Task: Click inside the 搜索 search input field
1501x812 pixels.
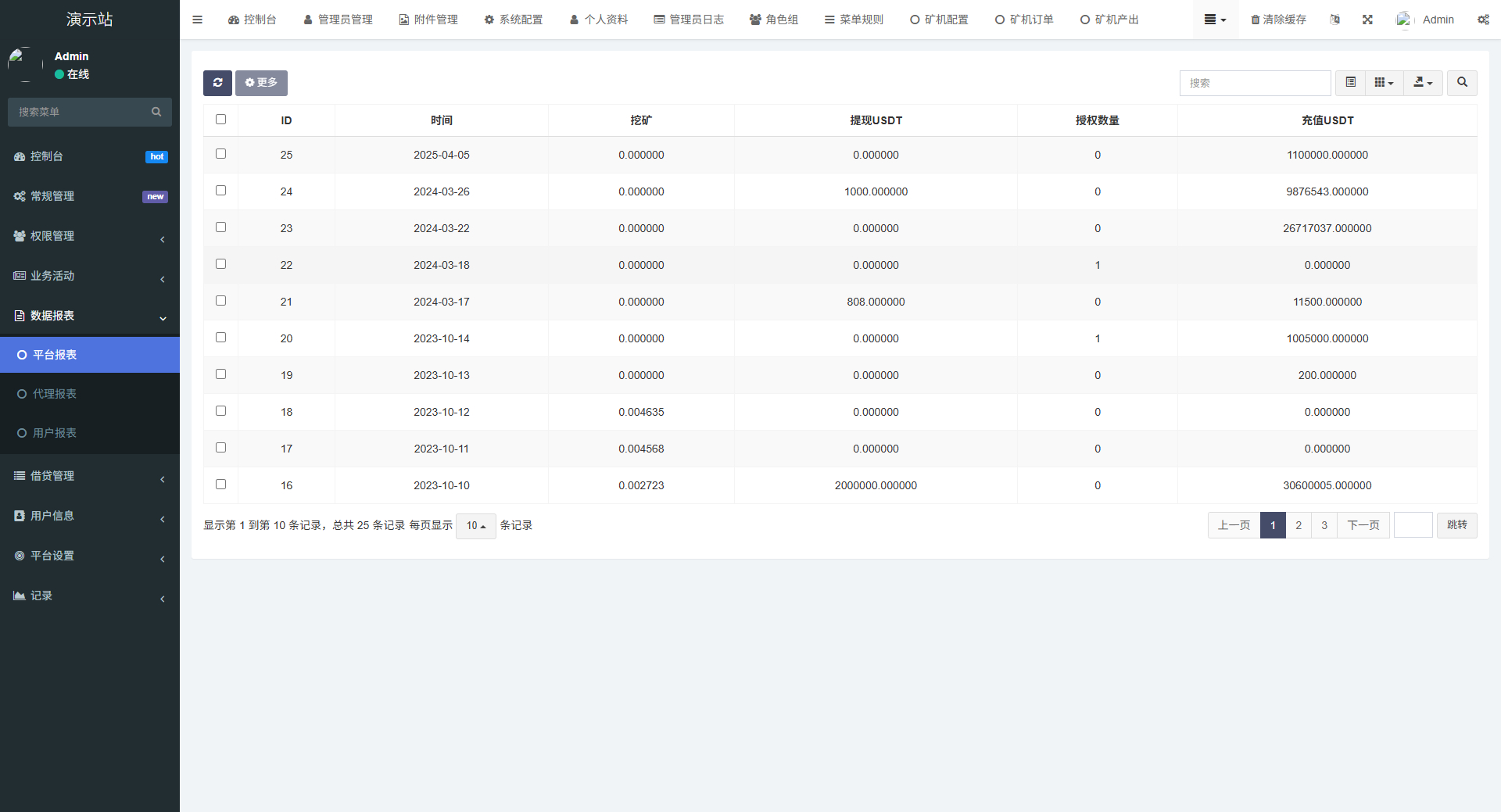Action: [1254, 83]
